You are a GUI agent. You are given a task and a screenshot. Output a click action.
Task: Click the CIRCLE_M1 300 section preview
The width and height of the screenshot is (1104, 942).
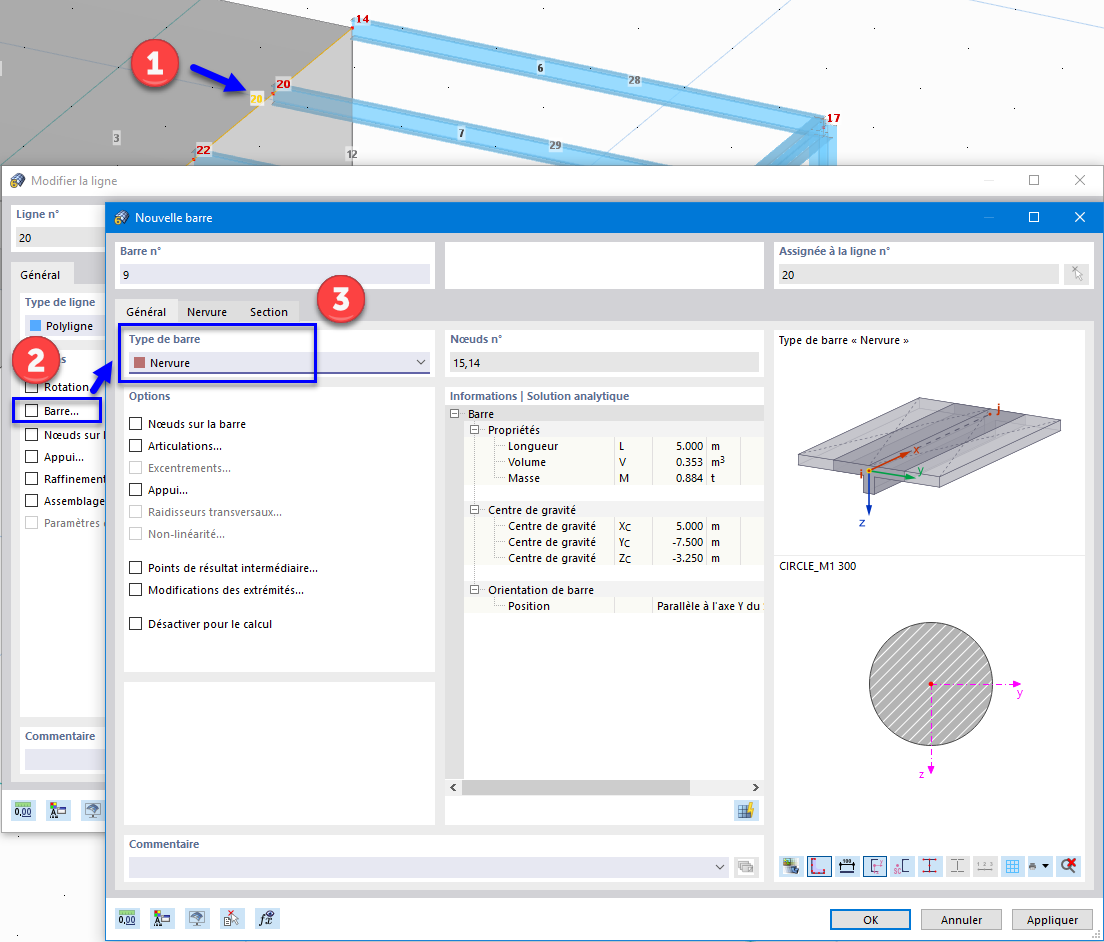[x=931, y=684]
